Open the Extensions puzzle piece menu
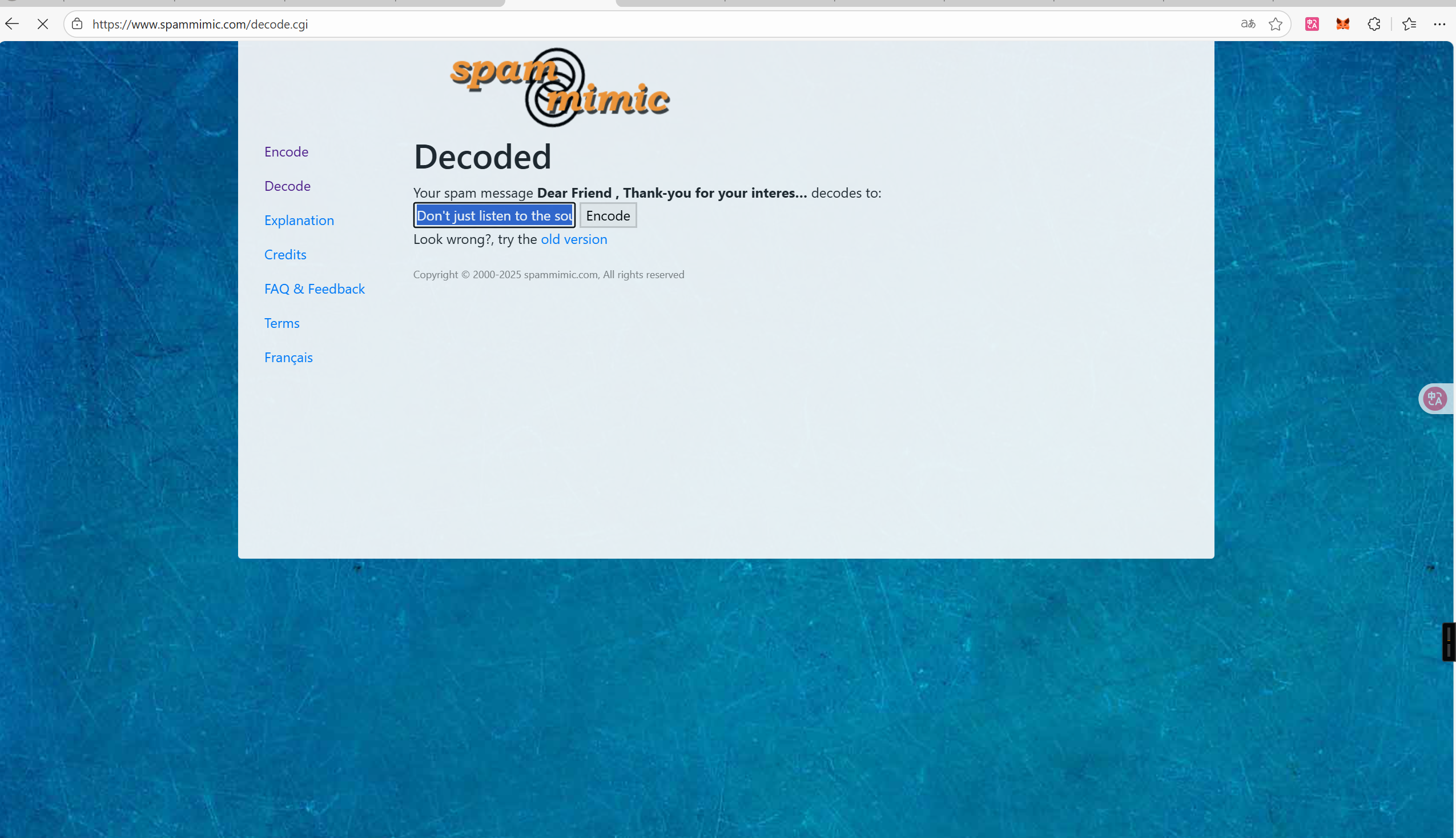1456x838 pixels. (x=1374, y=23)
